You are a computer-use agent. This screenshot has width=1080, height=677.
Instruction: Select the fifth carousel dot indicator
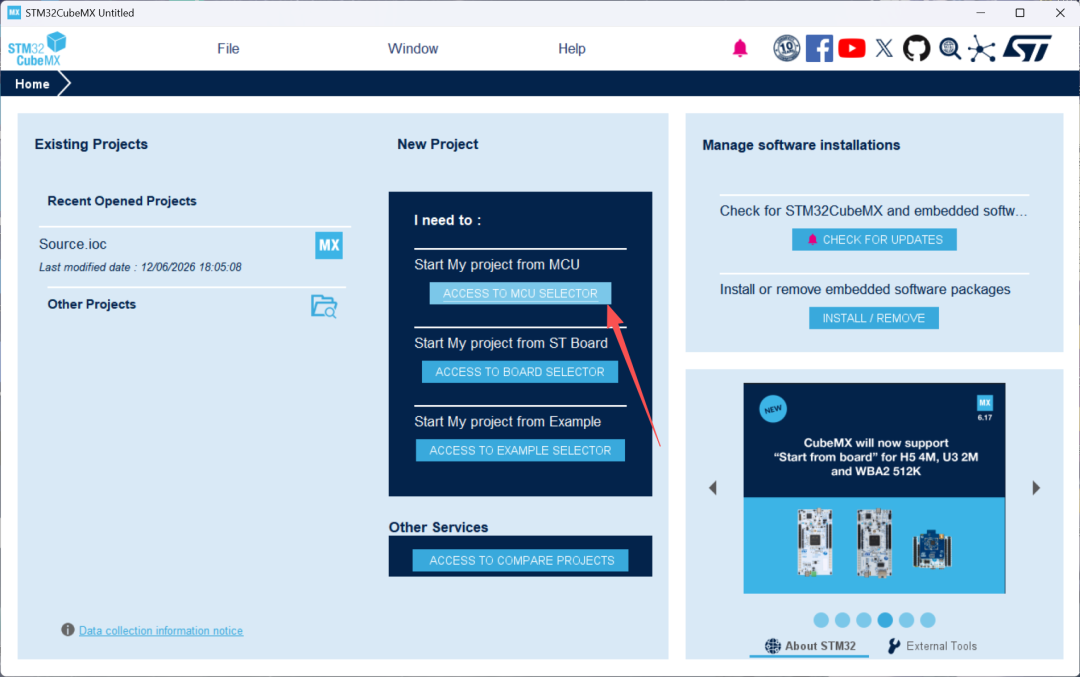coord(906,620)
